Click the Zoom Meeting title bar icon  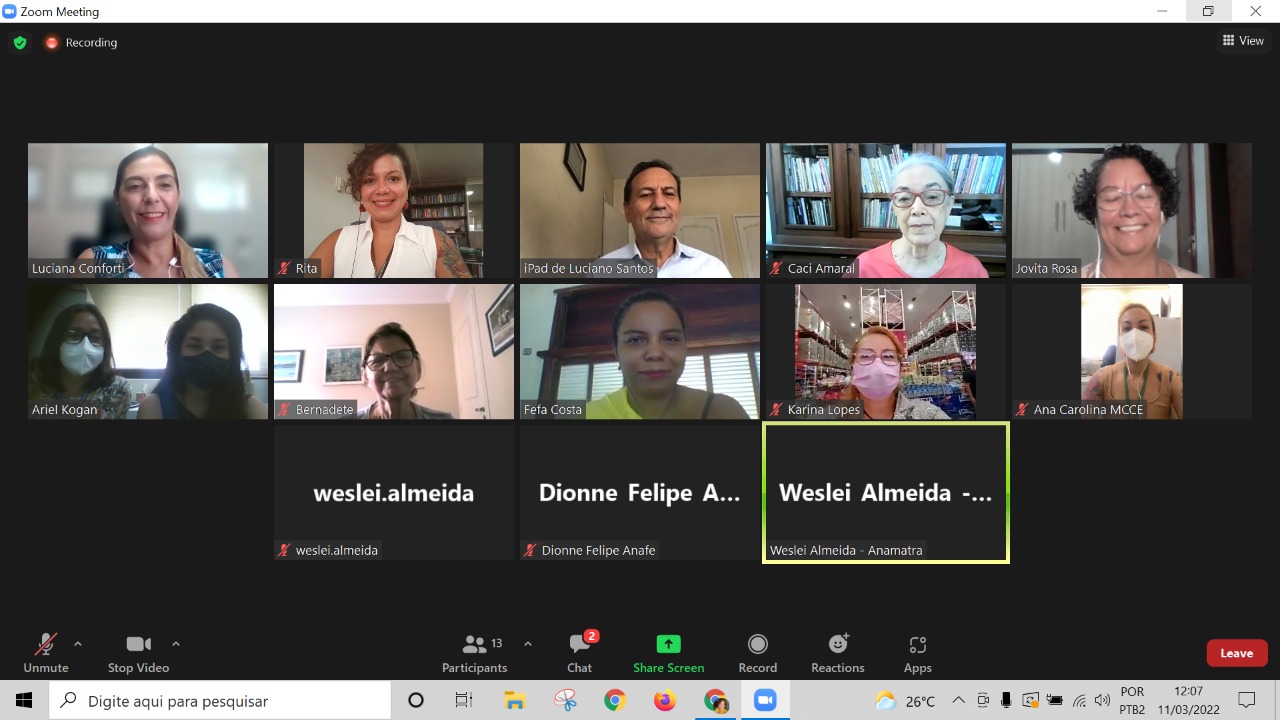(9, 11)
